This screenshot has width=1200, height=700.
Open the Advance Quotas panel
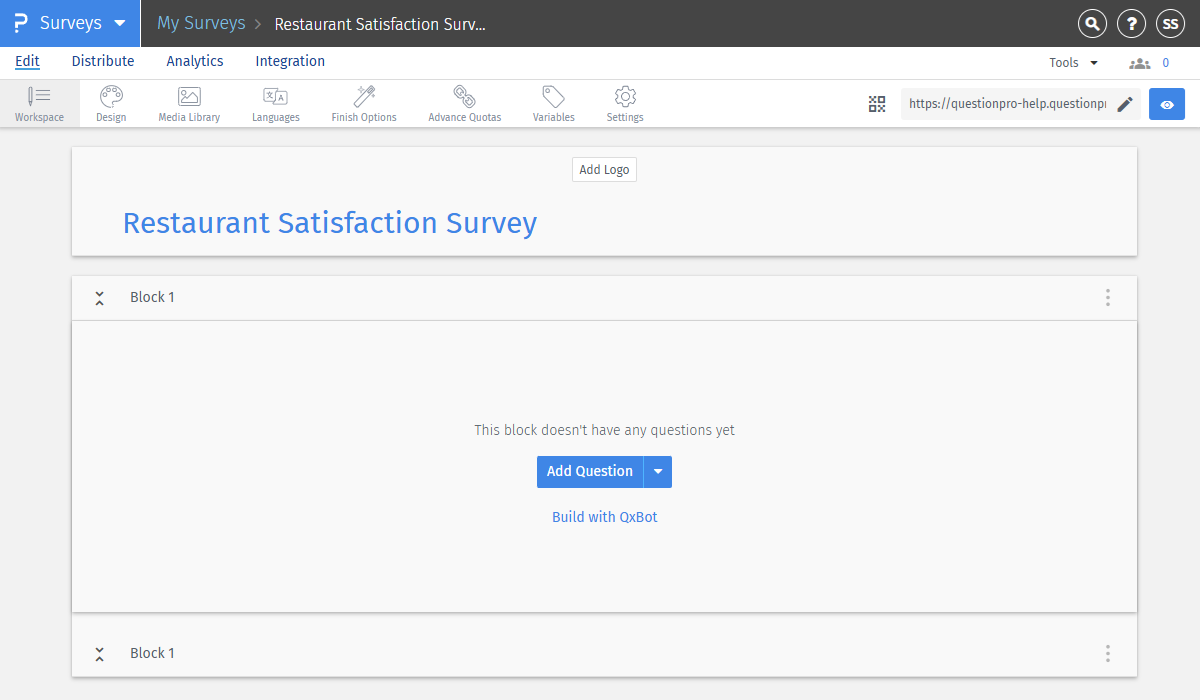tap(464, 103)
